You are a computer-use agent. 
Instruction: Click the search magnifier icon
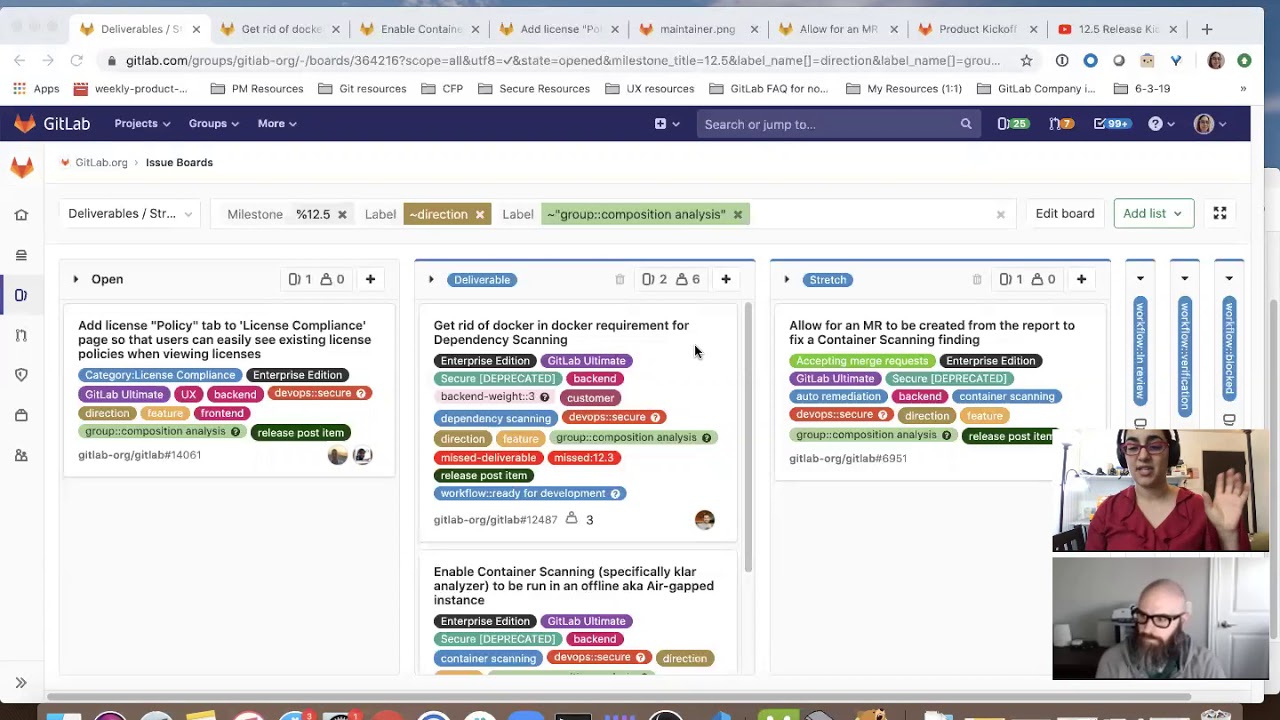click(966, 124)
